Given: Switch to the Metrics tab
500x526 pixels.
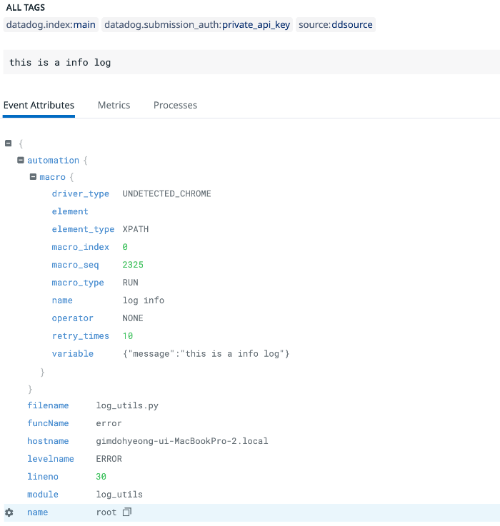Looking at the screenshot, I should coord(114,105).
